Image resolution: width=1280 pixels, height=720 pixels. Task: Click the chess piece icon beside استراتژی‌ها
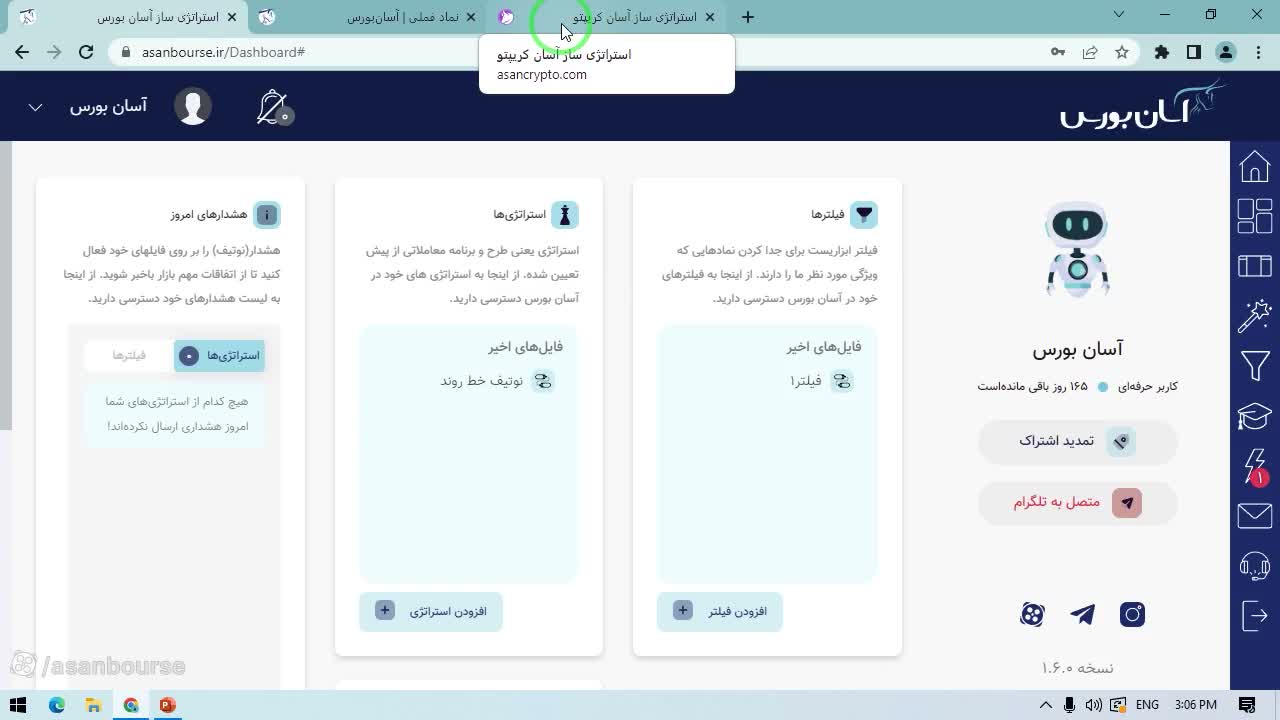565,214
